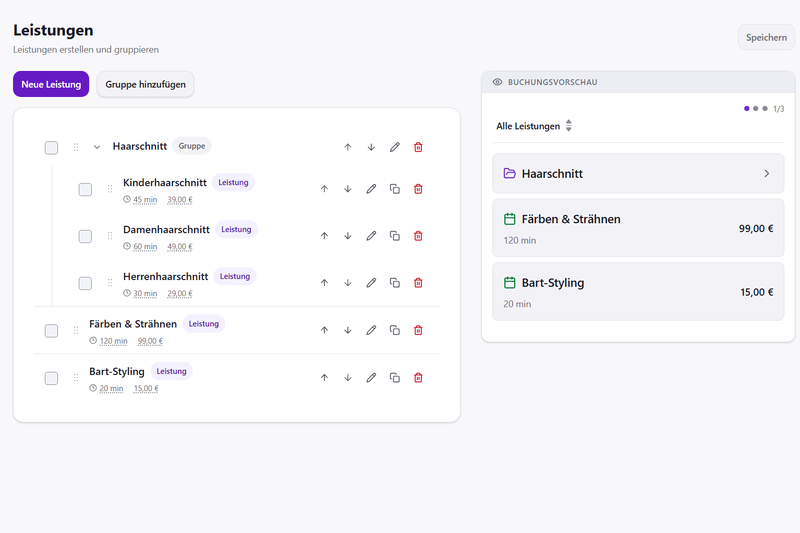Move Kinderhaarschnitt up
Screen dimensions: 800x533
[324, 189]
